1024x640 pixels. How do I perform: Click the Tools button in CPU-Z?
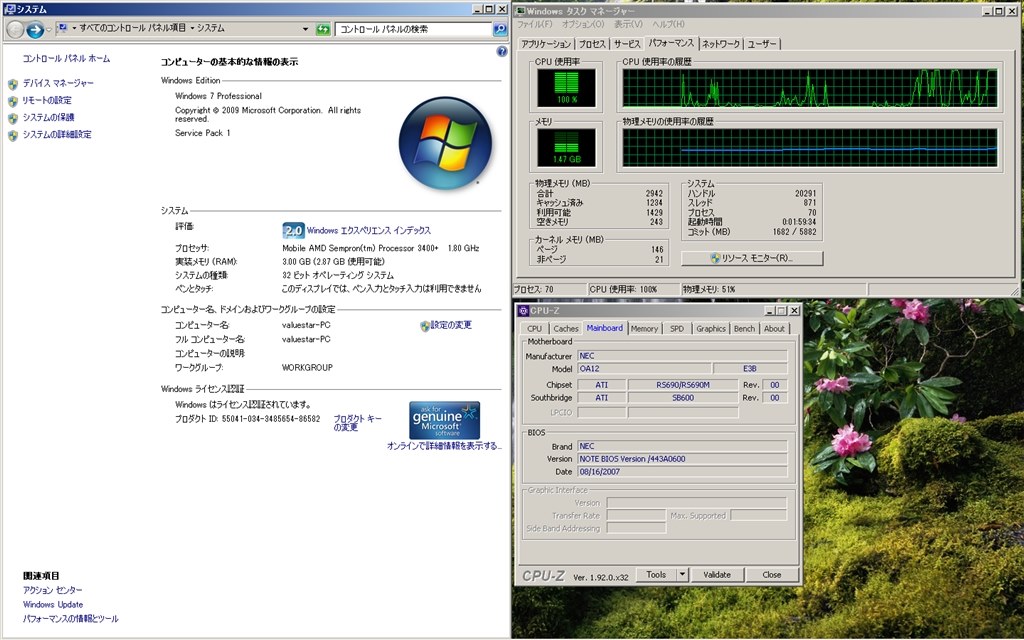pos(656,575)
